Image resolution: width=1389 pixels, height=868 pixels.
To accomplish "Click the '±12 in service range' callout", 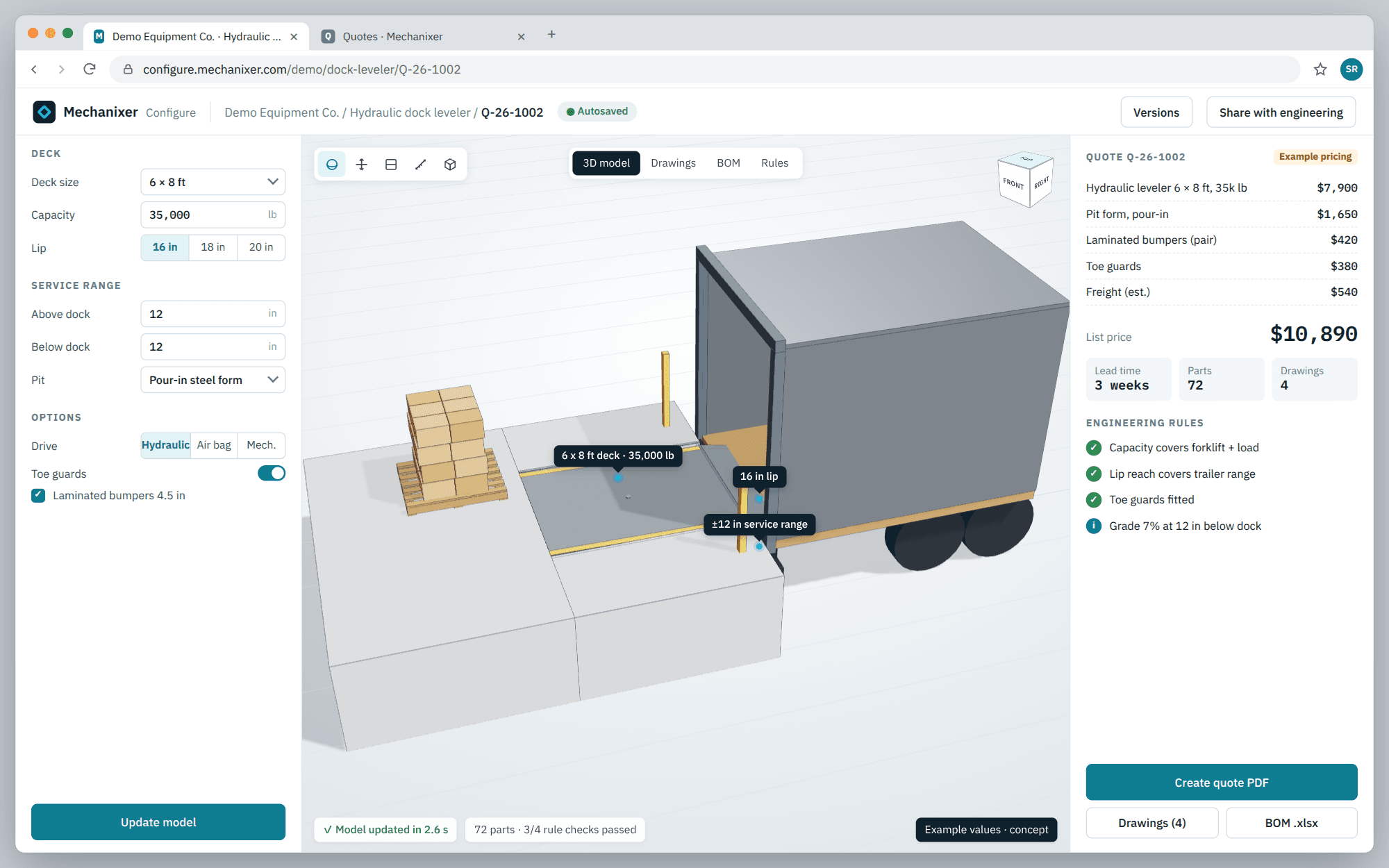I will click(760, 524).
